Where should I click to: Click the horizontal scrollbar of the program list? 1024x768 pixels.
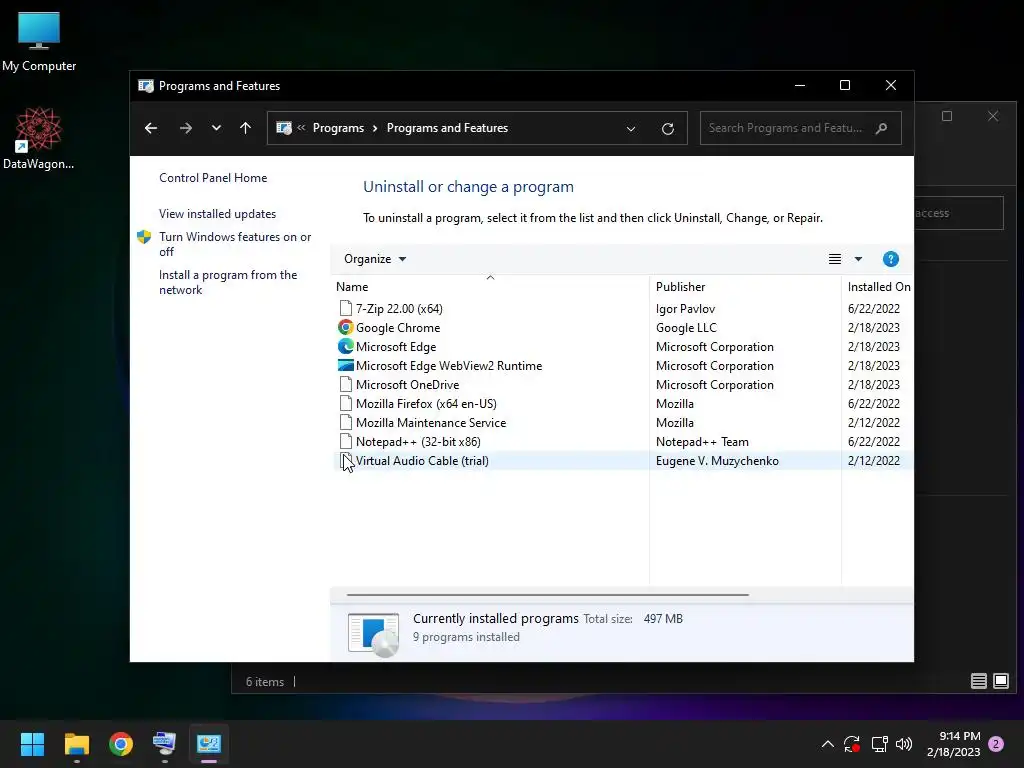[x=547, y=595]
